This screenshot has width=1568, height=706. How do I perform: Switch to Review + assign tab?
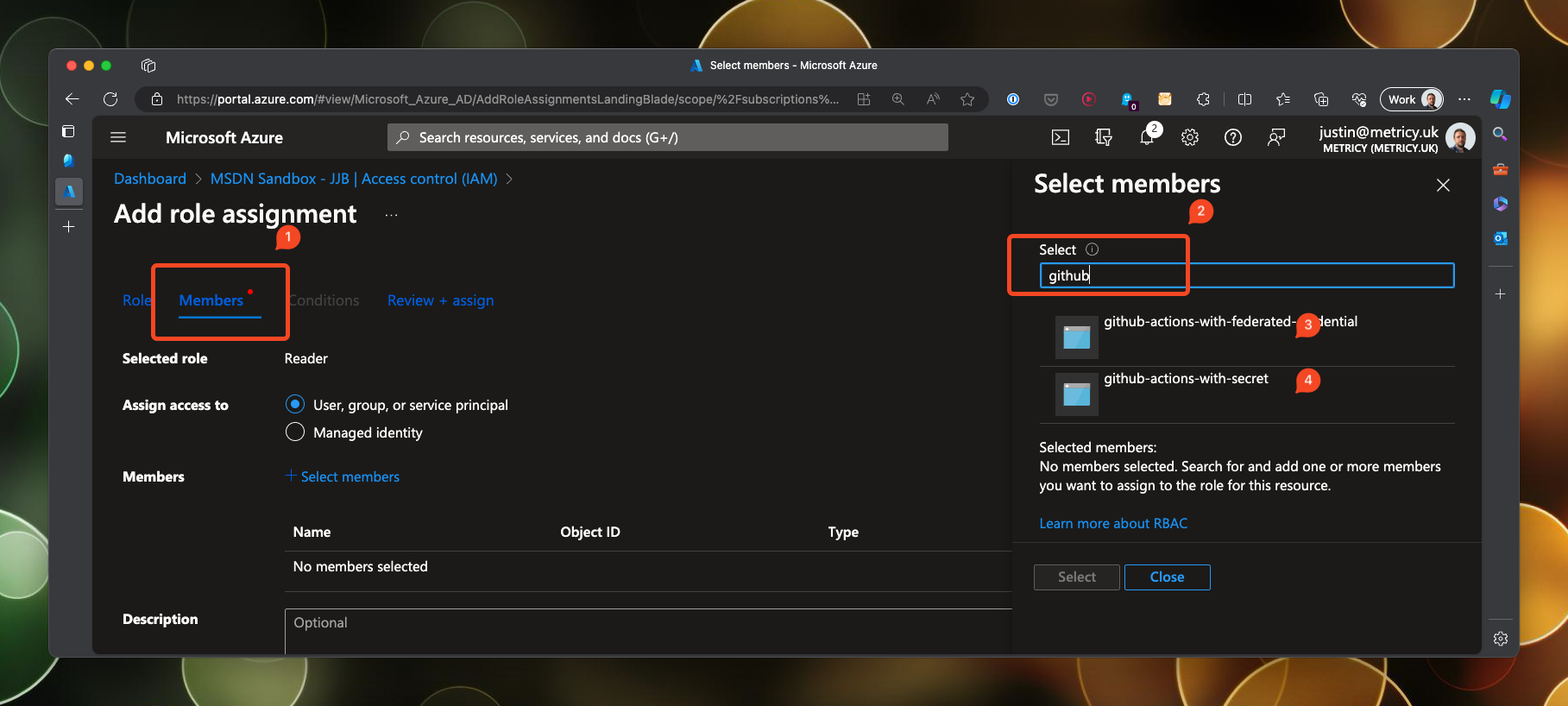441,300
